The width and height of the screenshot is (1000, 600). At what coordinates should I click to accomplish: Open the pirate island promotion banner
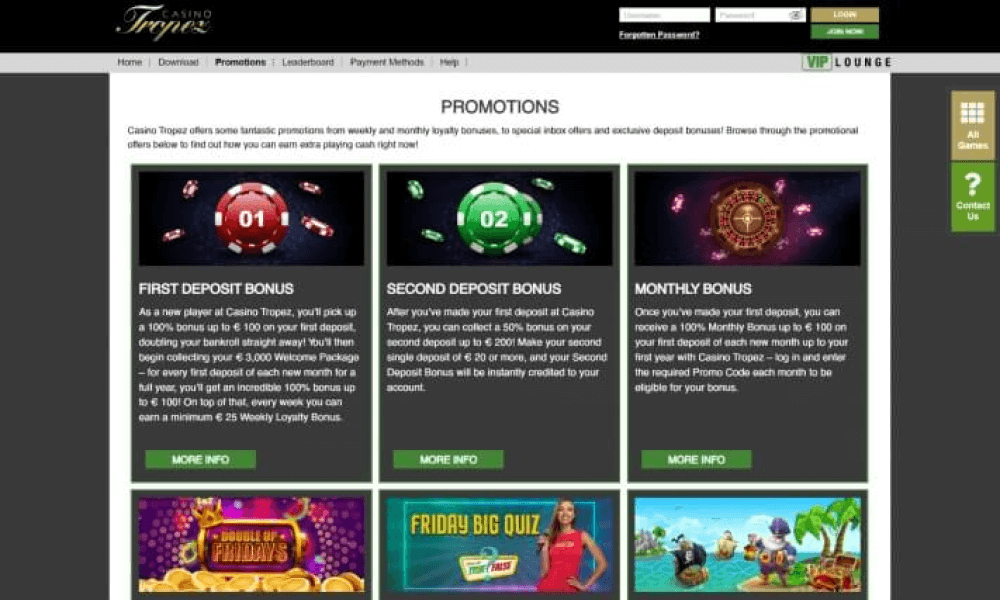point(747,545)
